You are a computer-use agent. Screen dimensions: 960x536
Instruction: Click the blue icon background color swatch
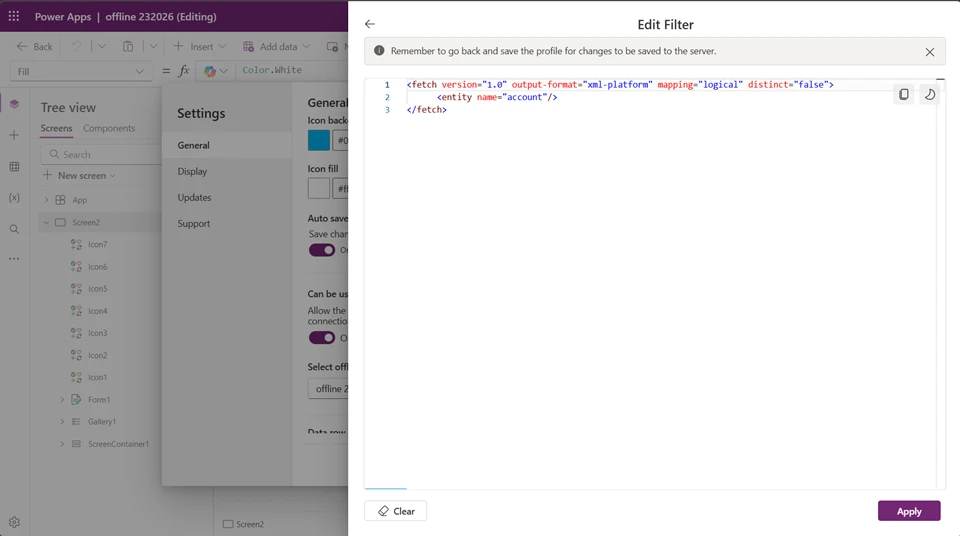click(318, 140)
